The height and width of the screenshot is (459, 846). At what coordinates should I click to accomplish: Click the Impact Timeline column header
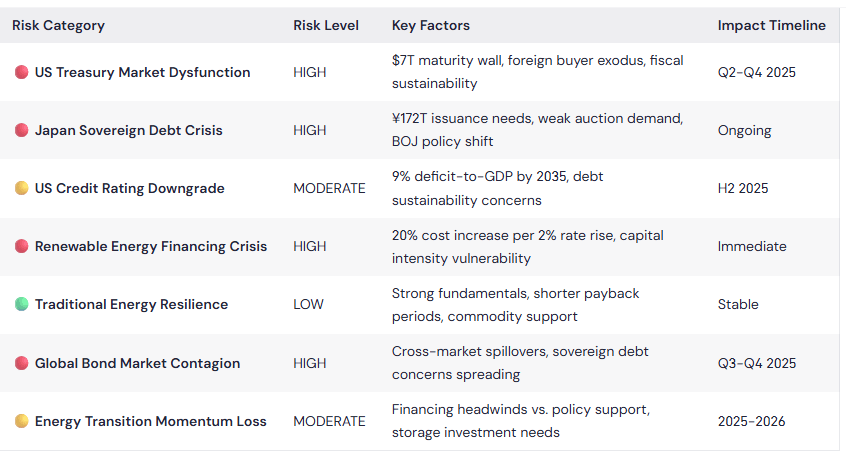(x=772, y=25)
